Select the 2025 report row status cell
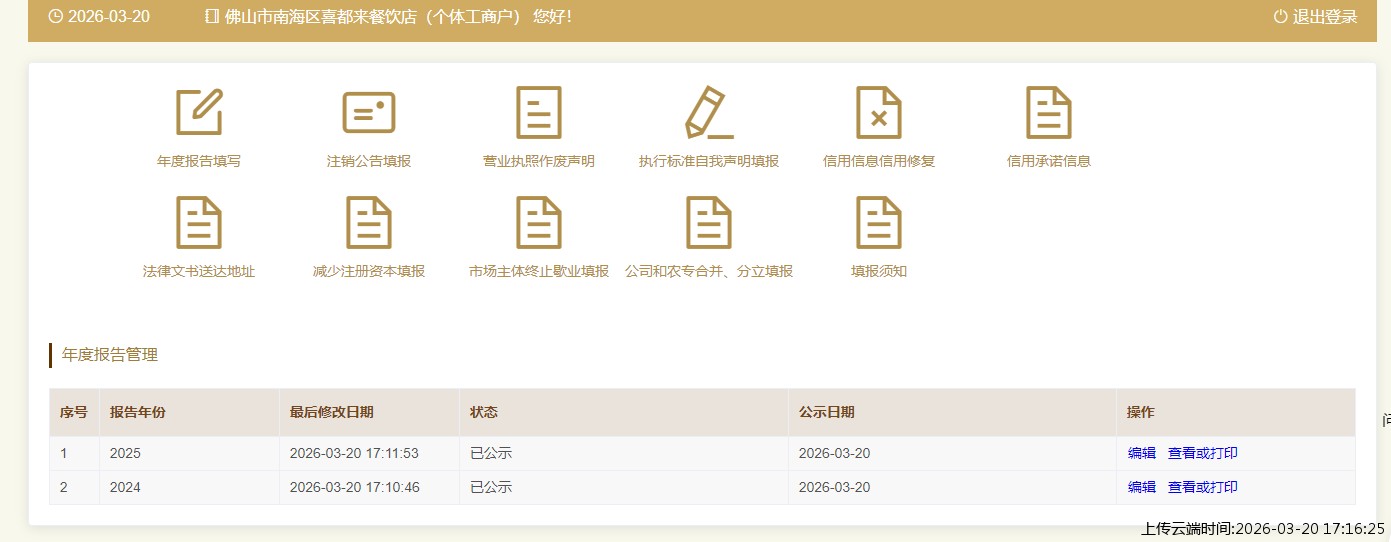The width and height of the screenshot is (1391, 542). tap(491, 453)
